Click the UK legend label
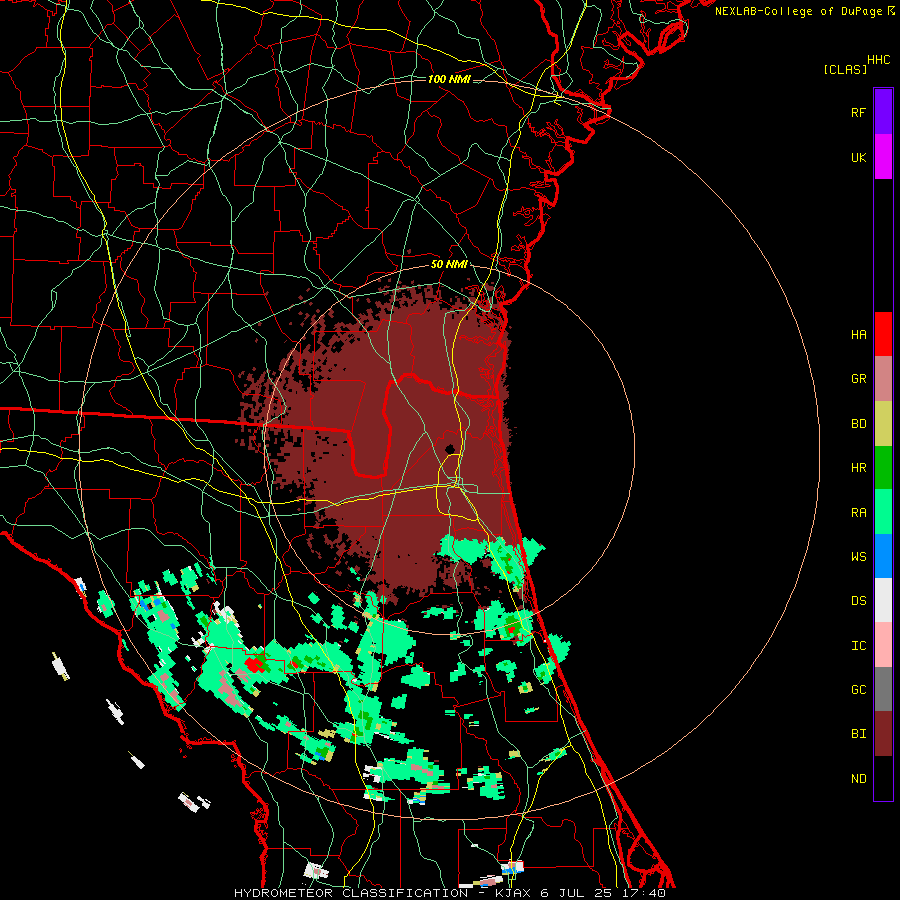This screenshot has height=900, width=900. (x=858, y=157)
